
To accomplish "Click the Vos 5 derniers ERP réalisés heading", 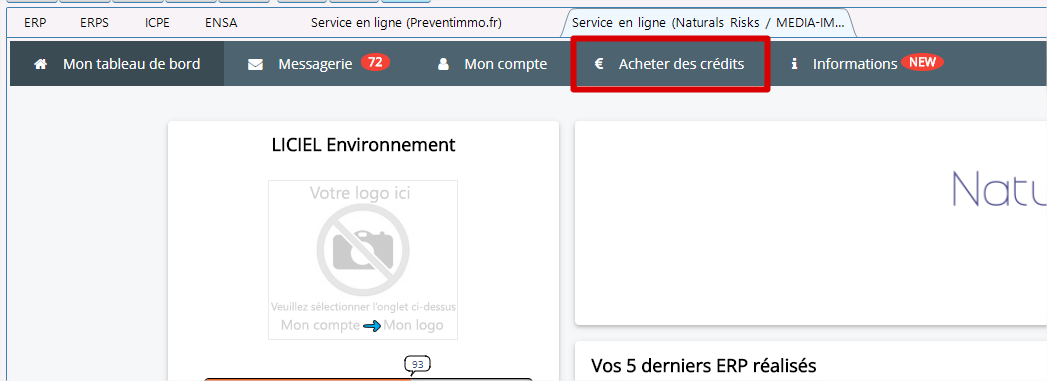I will pos(704,366).
